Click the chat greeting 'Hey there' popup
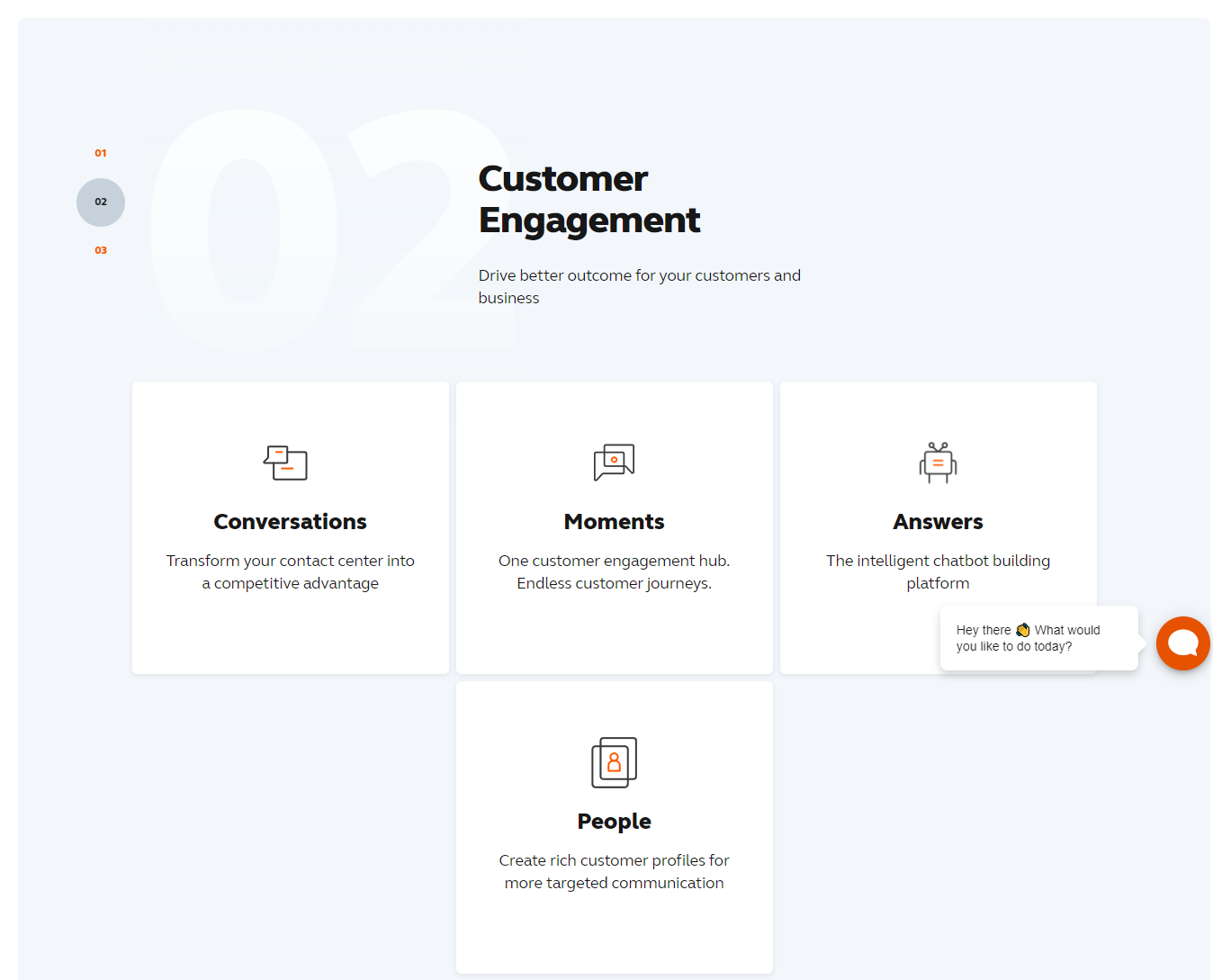Screen dimensions: 1213x980 pos(1039,638)
